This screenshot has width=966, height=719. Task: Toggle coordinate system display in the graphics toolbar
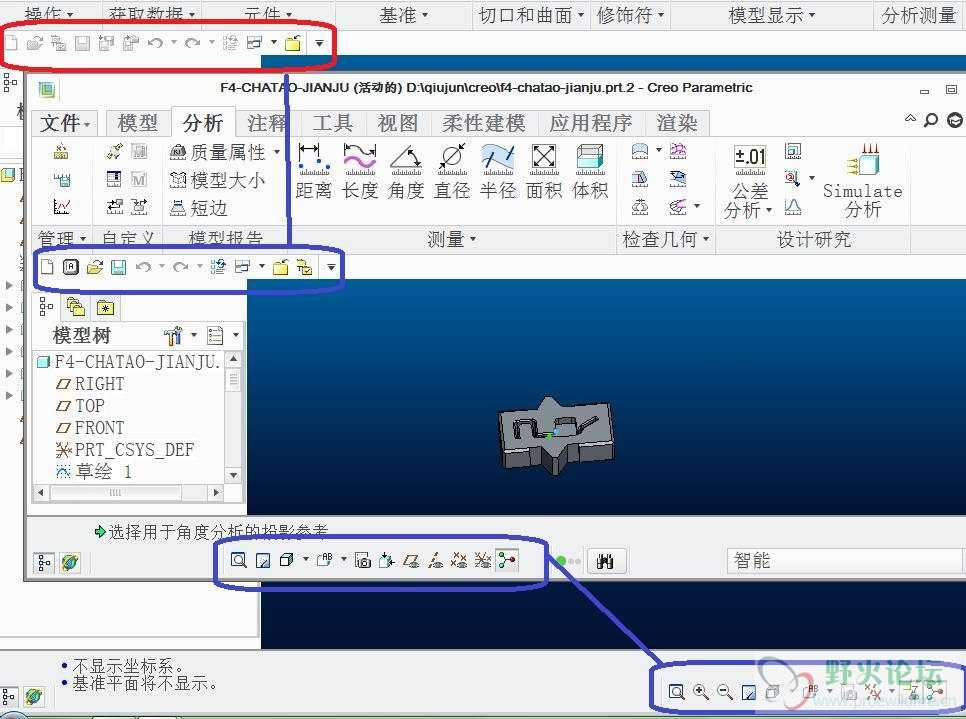(482, 560)
